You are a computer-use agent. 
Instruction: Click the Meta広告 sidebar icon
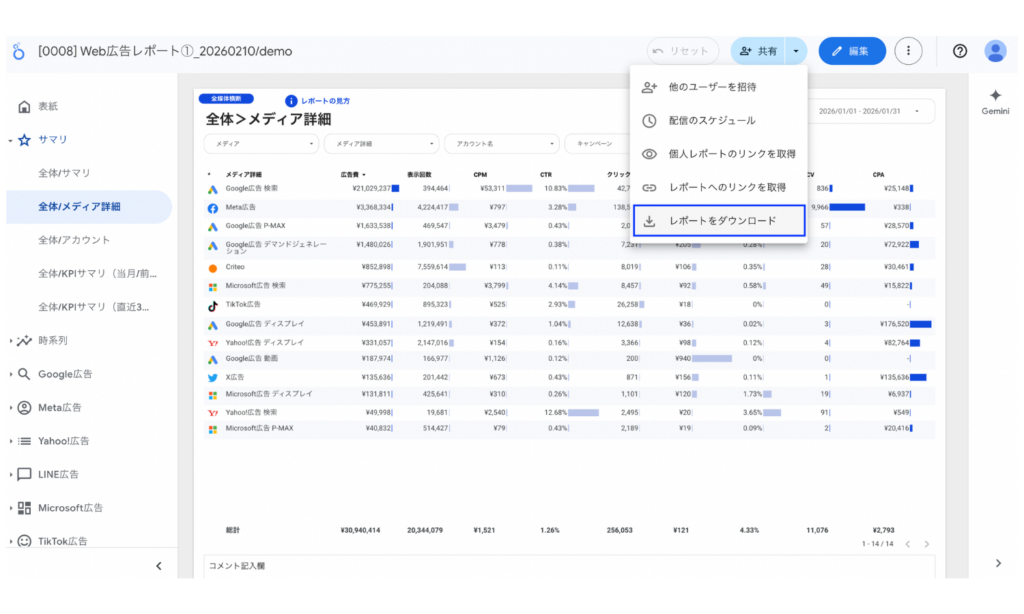(26, 409)
